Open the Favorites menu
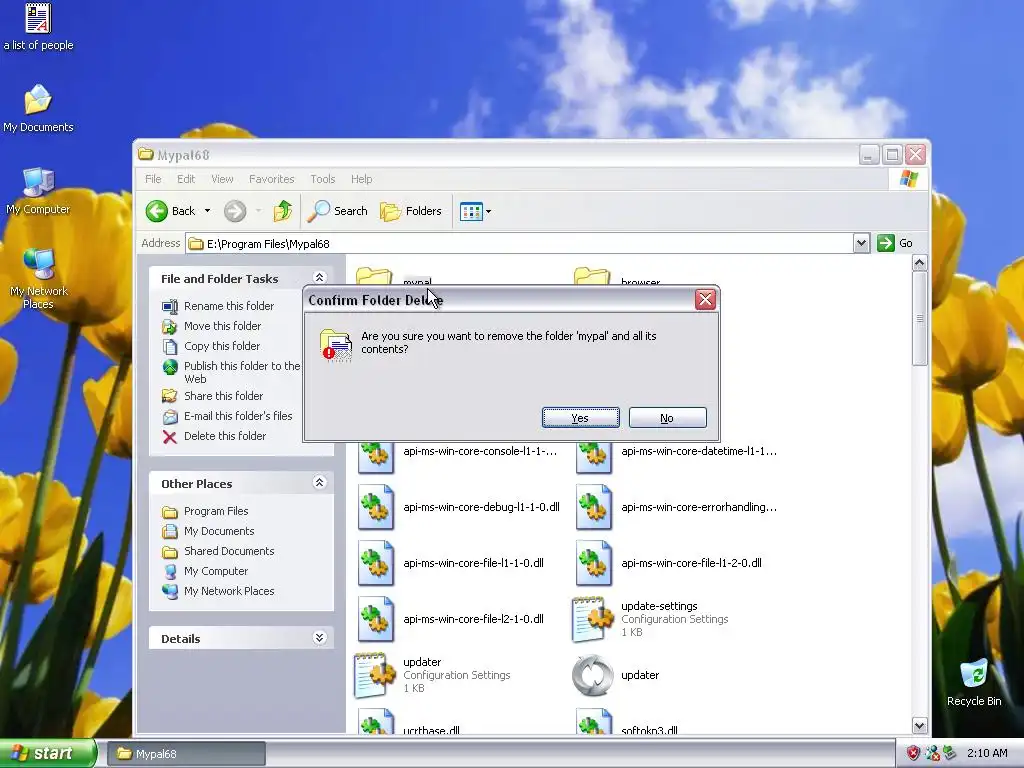The width and height of the screenshot is (1024, 768). point(272,179)
